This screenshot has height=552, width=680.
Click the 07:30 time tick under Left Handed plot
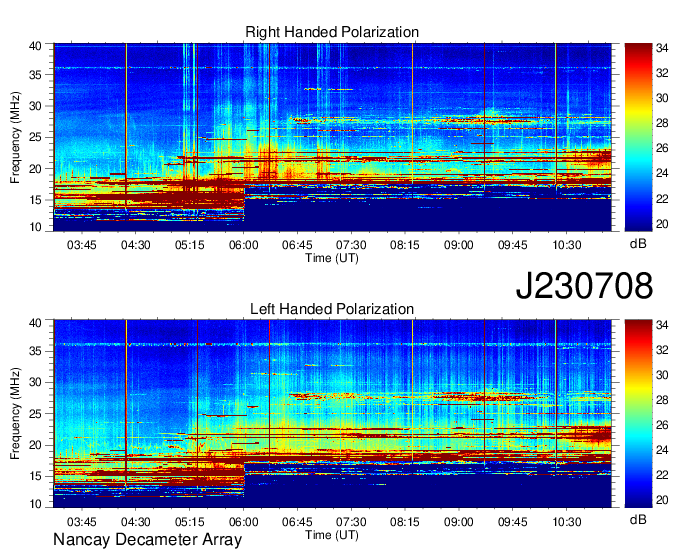tap(351, 522)
